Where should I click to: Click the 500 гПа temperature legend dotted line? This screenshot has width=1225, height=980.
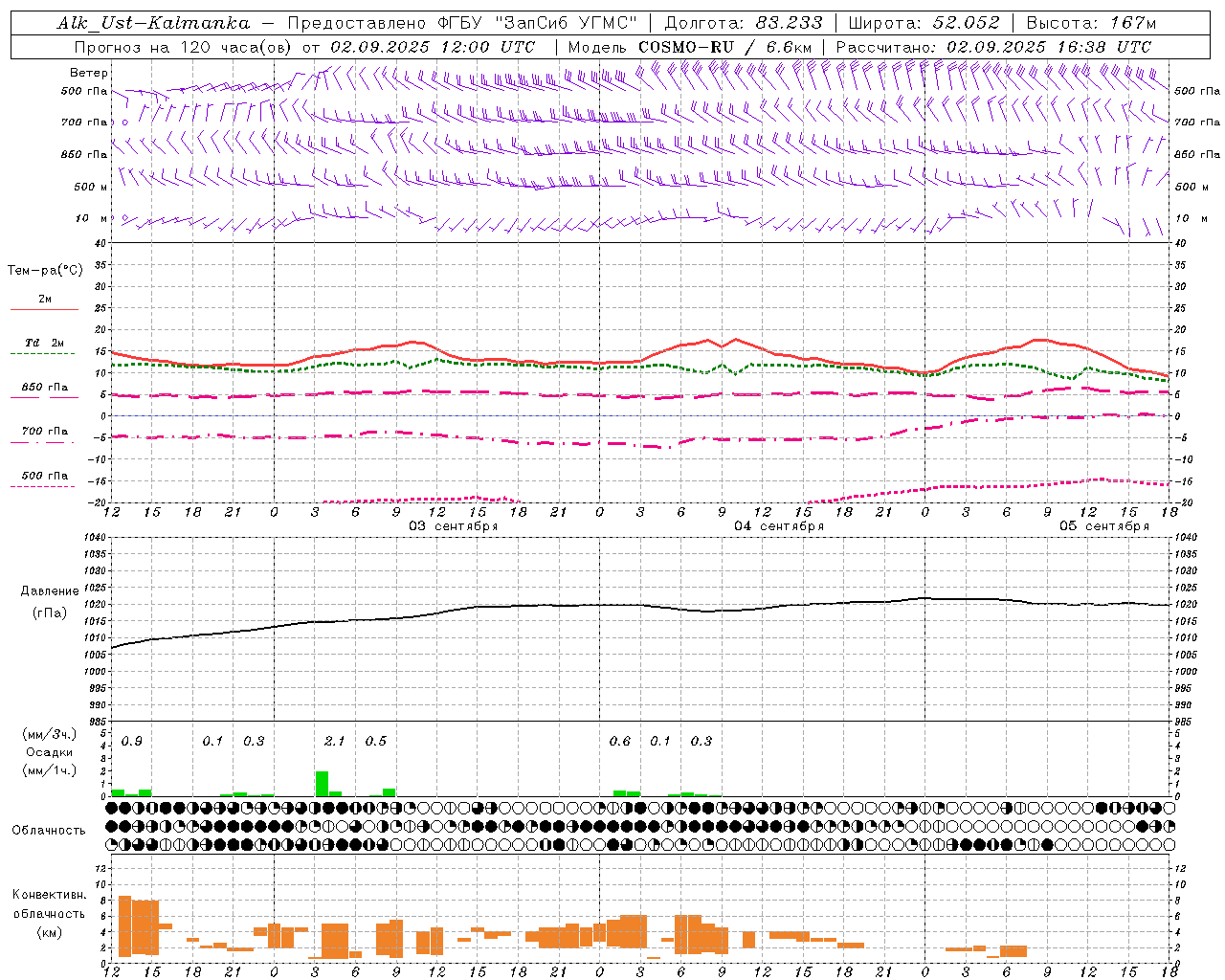point(42,486)
